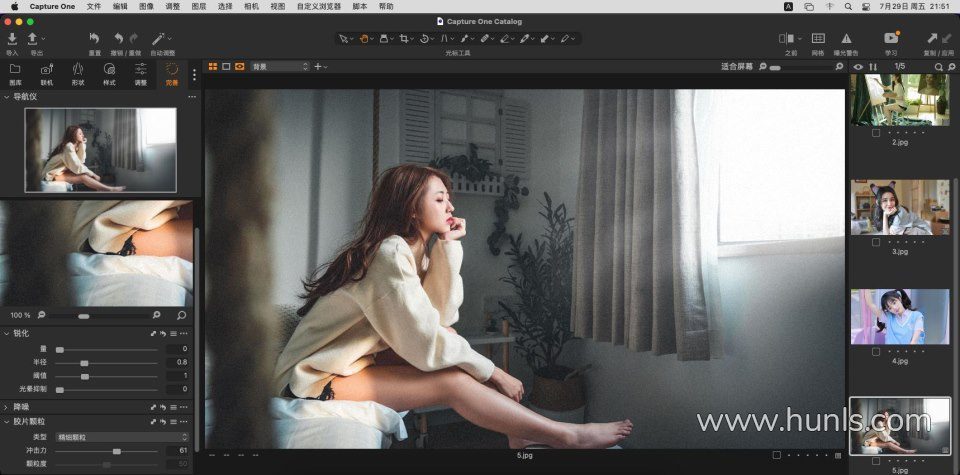The width and height of the screenshot is (960, 475).
Task: Check the selection box under 2.jpg thumbnail
Action: pyautogui.click(x=876, y=132)
